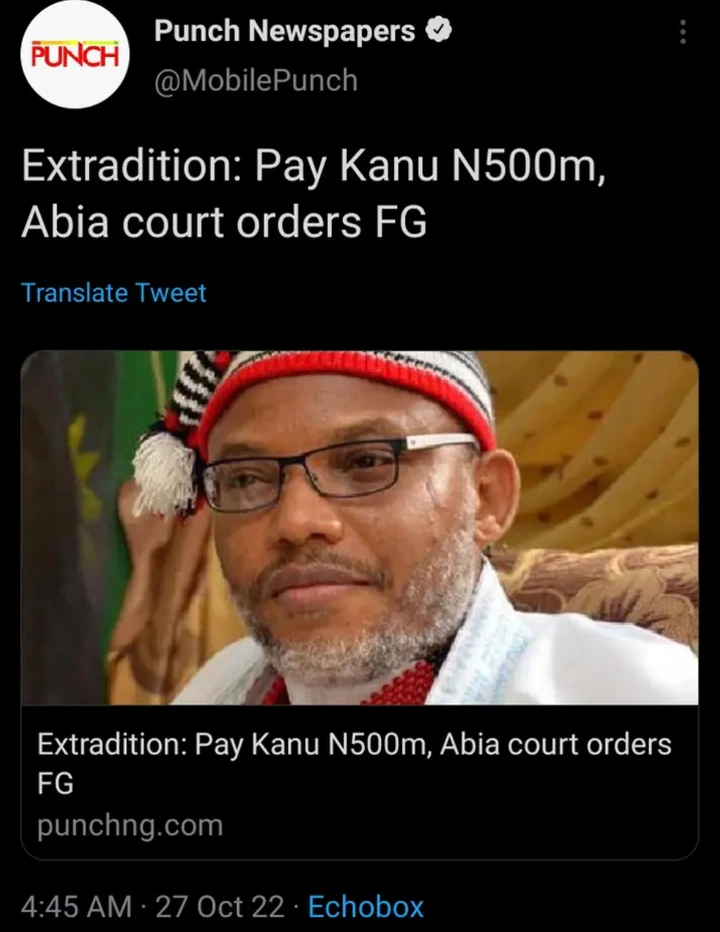This screenshot has height=932, width=720.
Task: Open the link card headline about Kanu N500m
Action: point(354,763)
